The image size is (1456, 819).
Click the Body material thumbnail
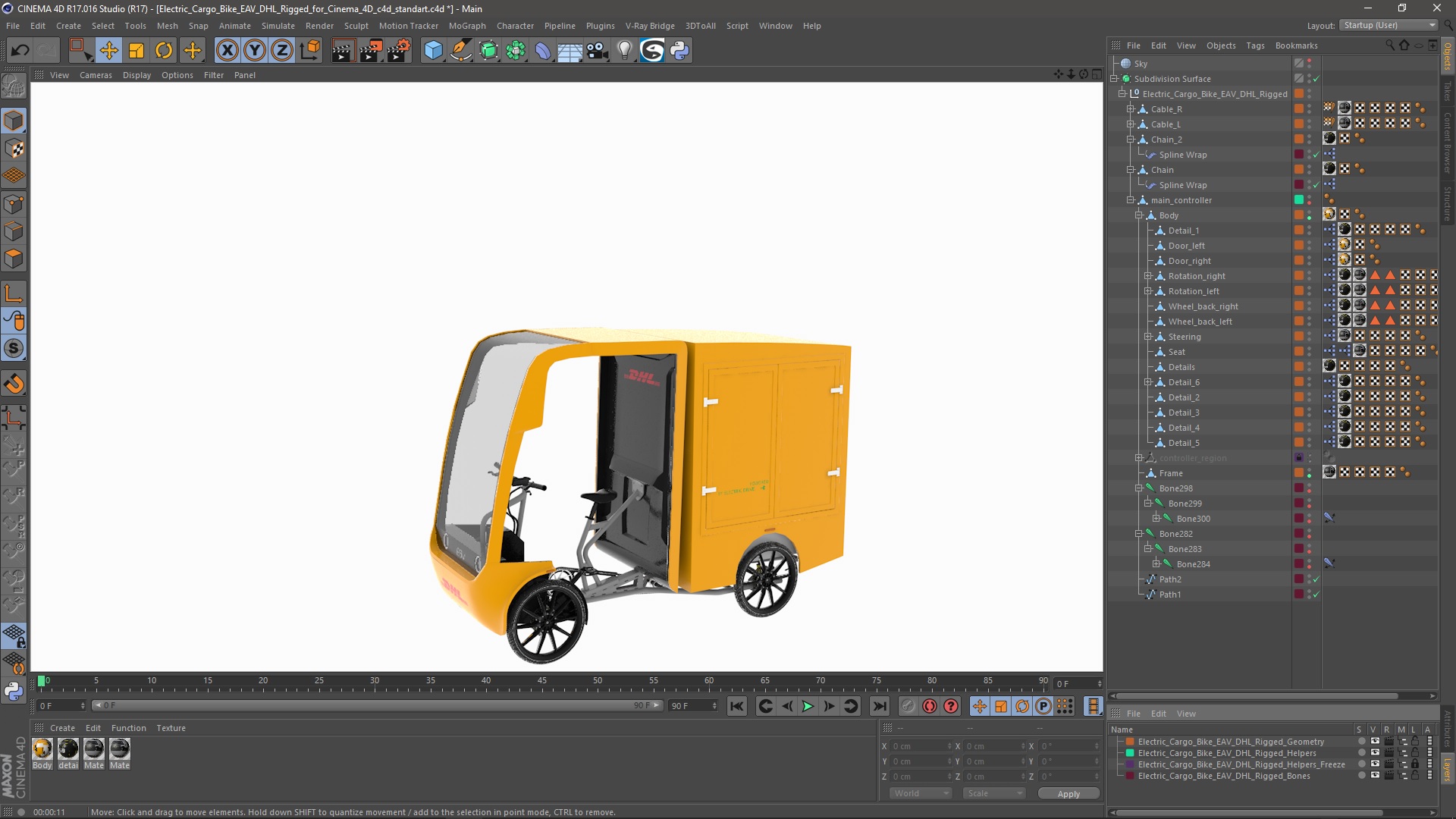(x=42, y=749)
